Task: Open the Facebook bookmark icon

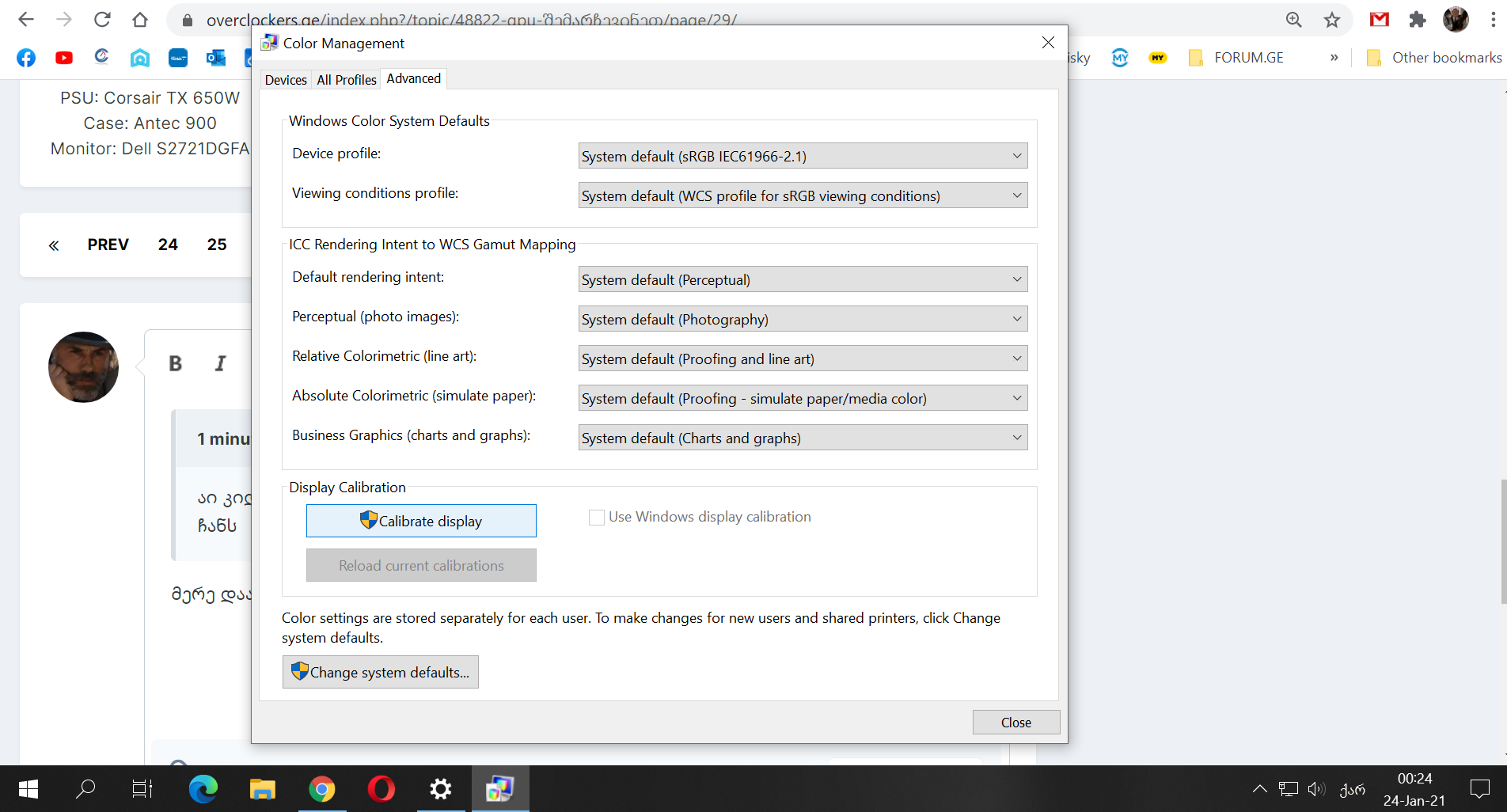Action: point(26,58)
